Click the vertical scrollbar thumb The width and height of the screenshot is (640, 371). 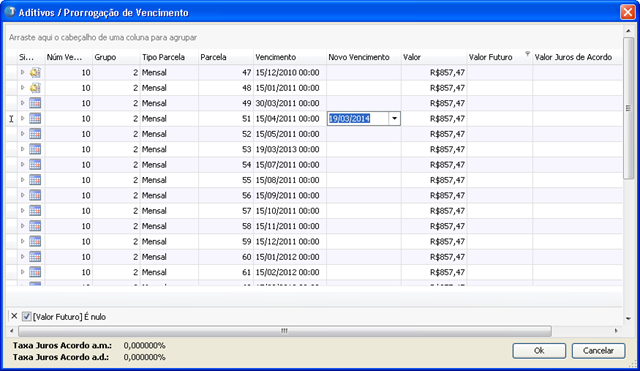pyautogui.click(x=628, y=108)
